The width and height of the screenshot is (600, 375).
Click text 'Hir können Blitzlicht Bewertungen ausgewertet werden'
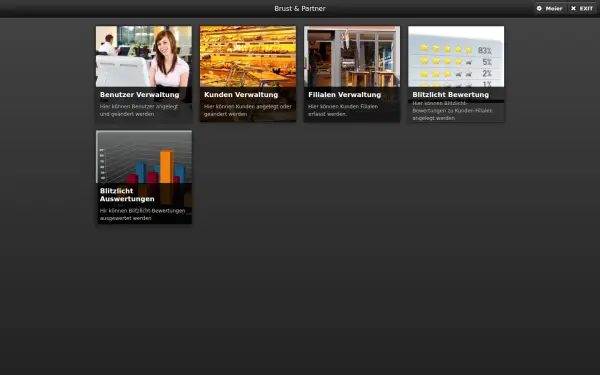pos(142,214)
